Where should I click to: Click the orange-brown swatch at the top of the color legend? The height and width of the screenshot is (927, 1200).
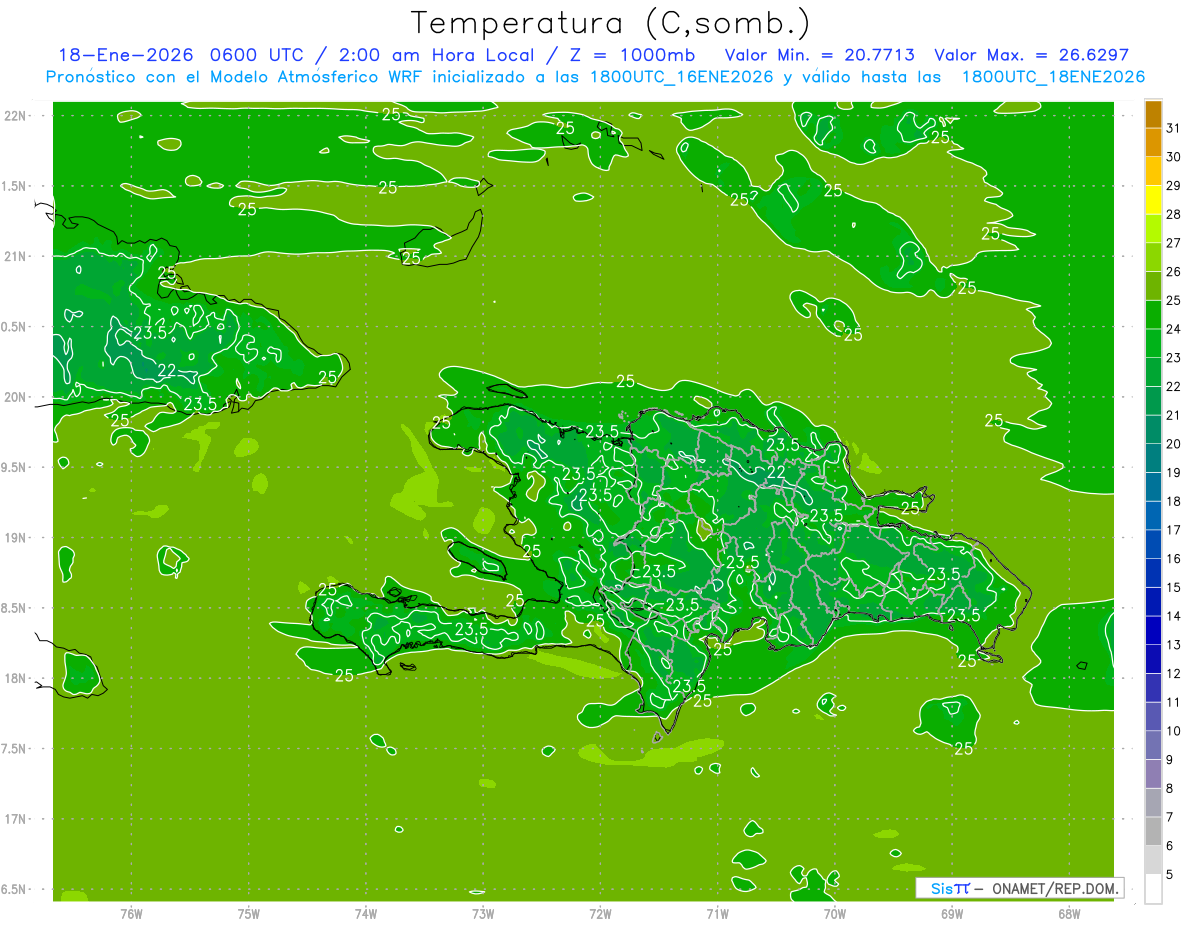[x=1154, y=114]
